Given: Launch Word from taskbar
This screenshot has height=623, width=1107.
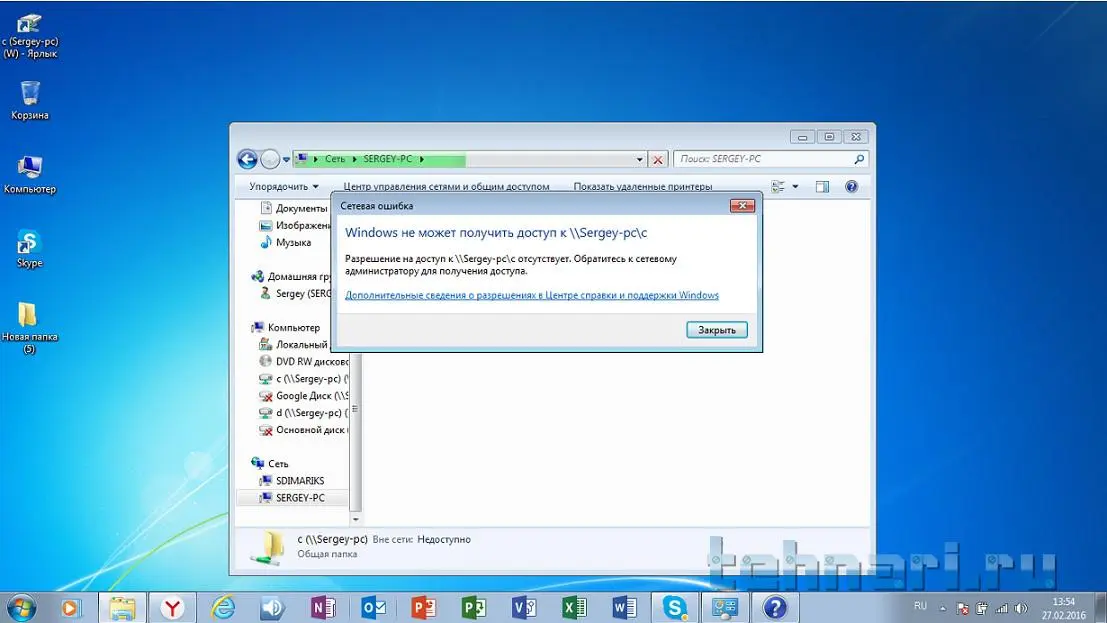Looking at the screenshot, I should pyautogui.click(x=624, y=607).
